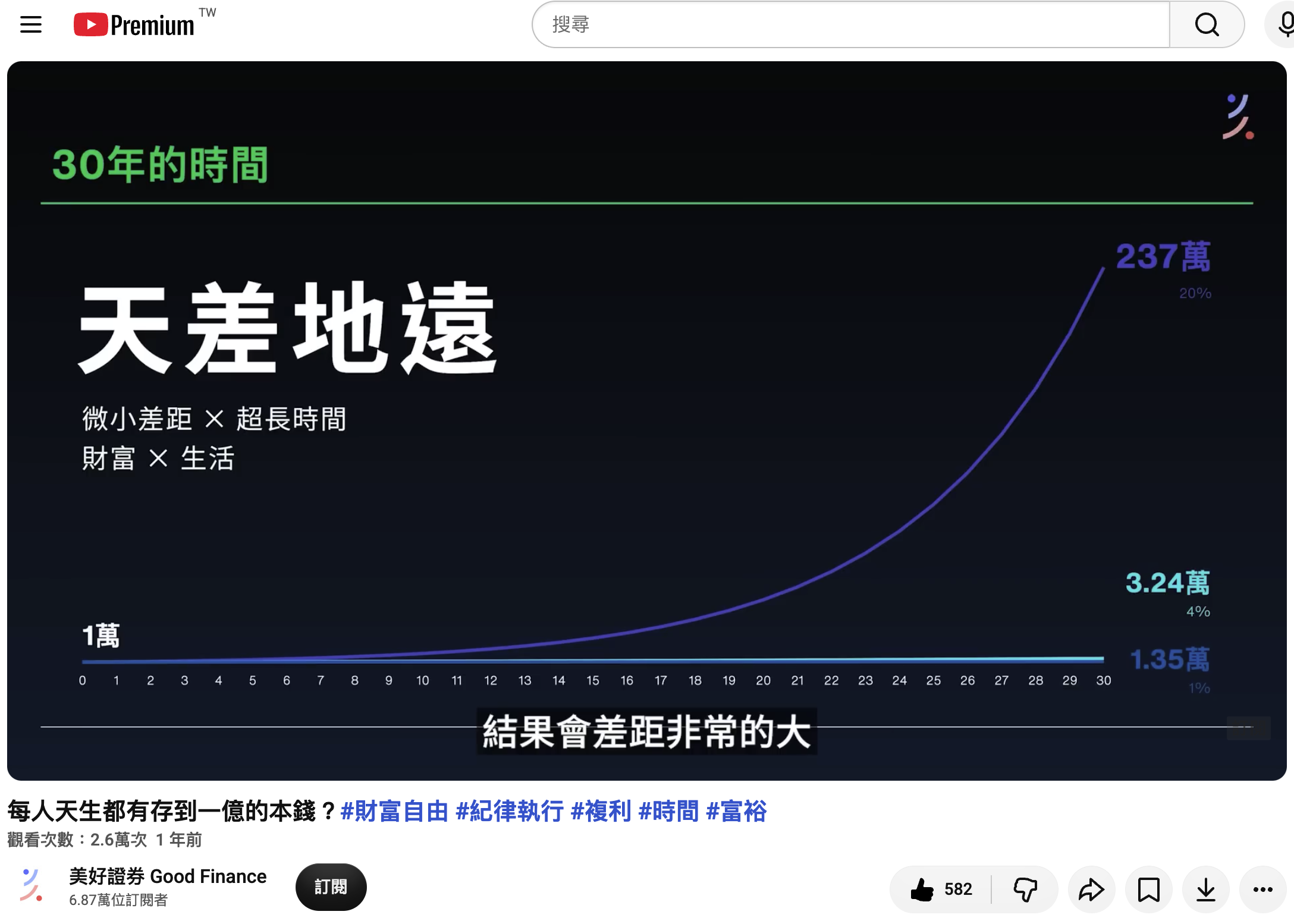This screenshot has height=924, width=1294.
Task: Open the channel avatar beside channel name
Action: pos(32,885)
